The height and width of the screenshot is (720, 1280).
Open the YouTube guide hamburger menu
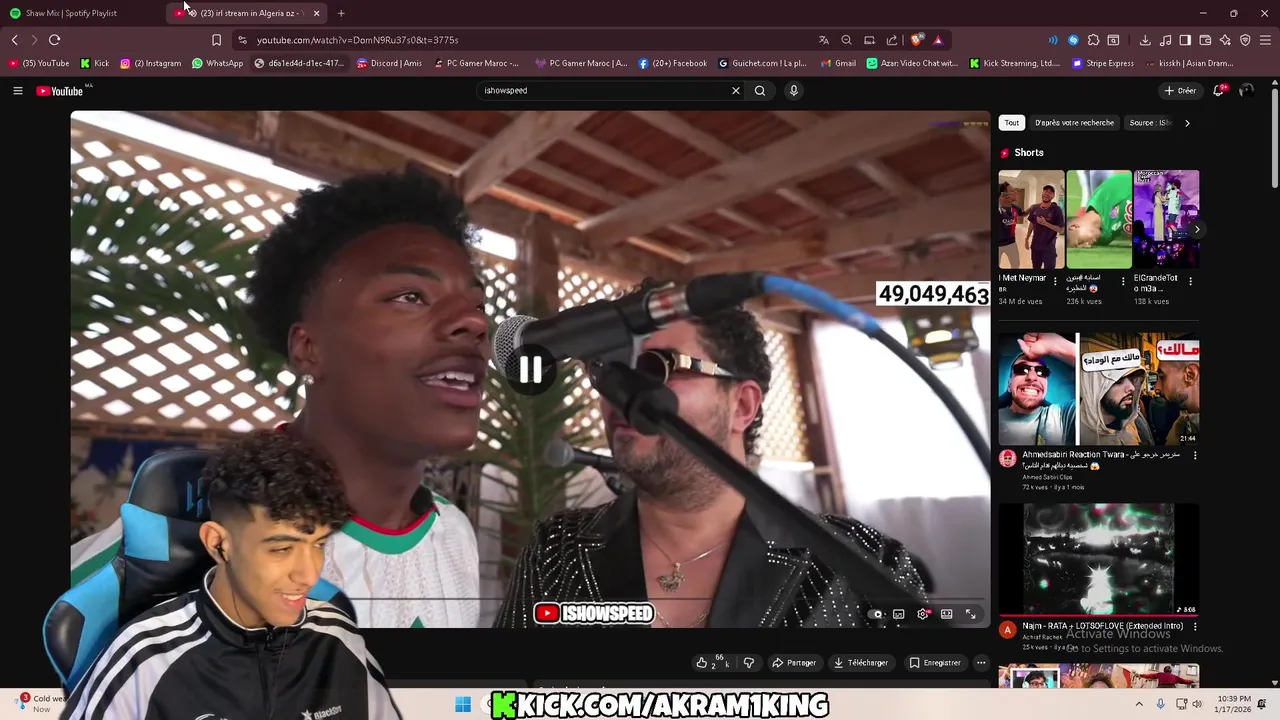(x=17, y=91)
